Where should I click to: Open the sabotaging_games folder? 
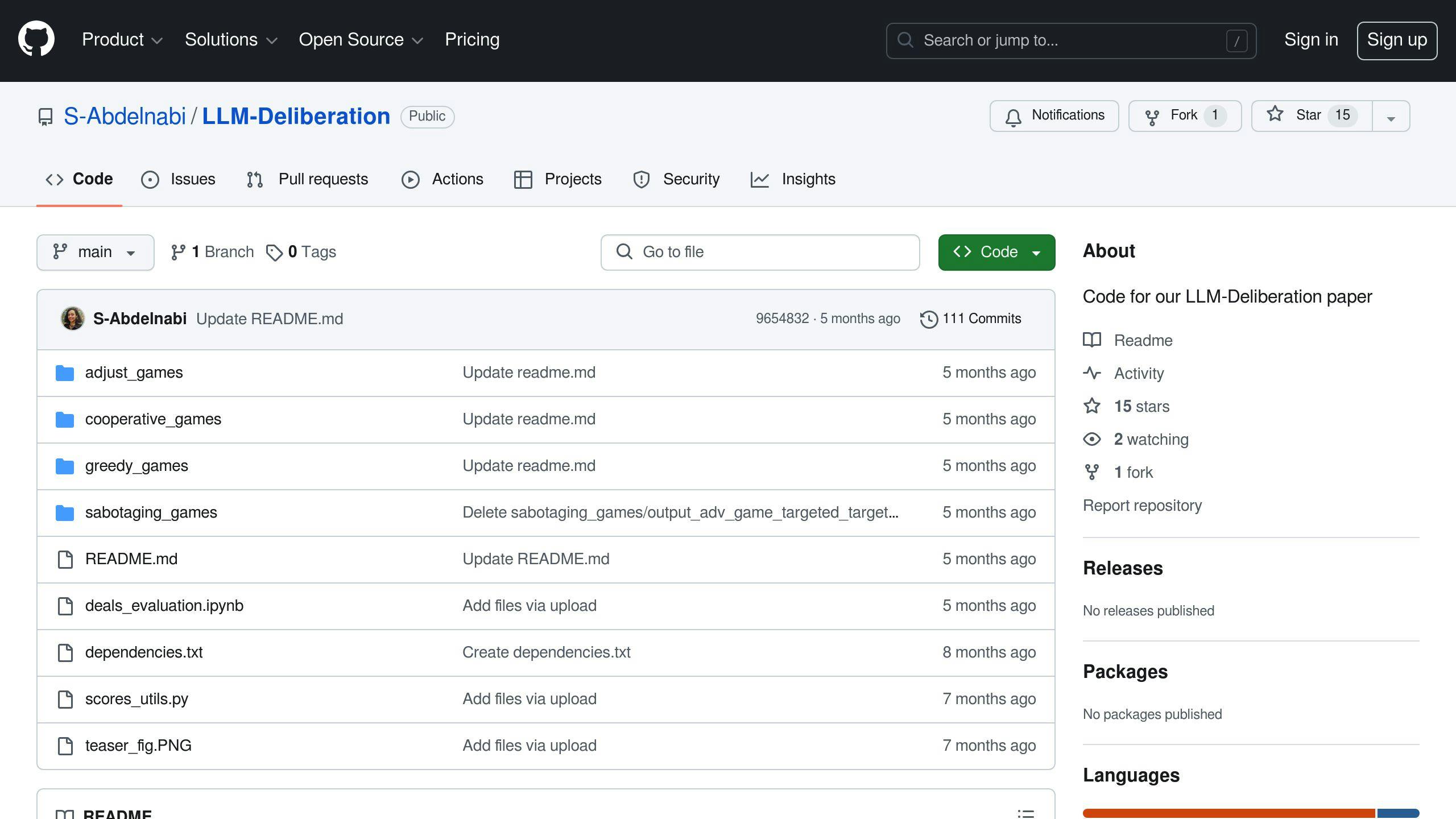[151, 512]
